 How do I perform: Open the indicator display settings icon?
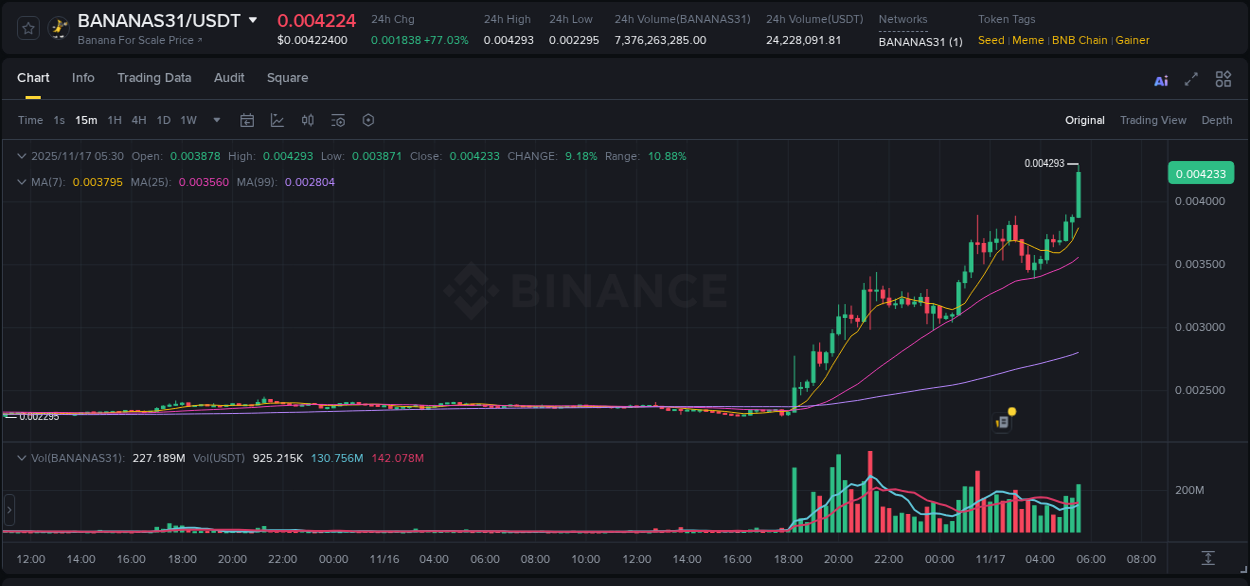click(x=338, y=120)
